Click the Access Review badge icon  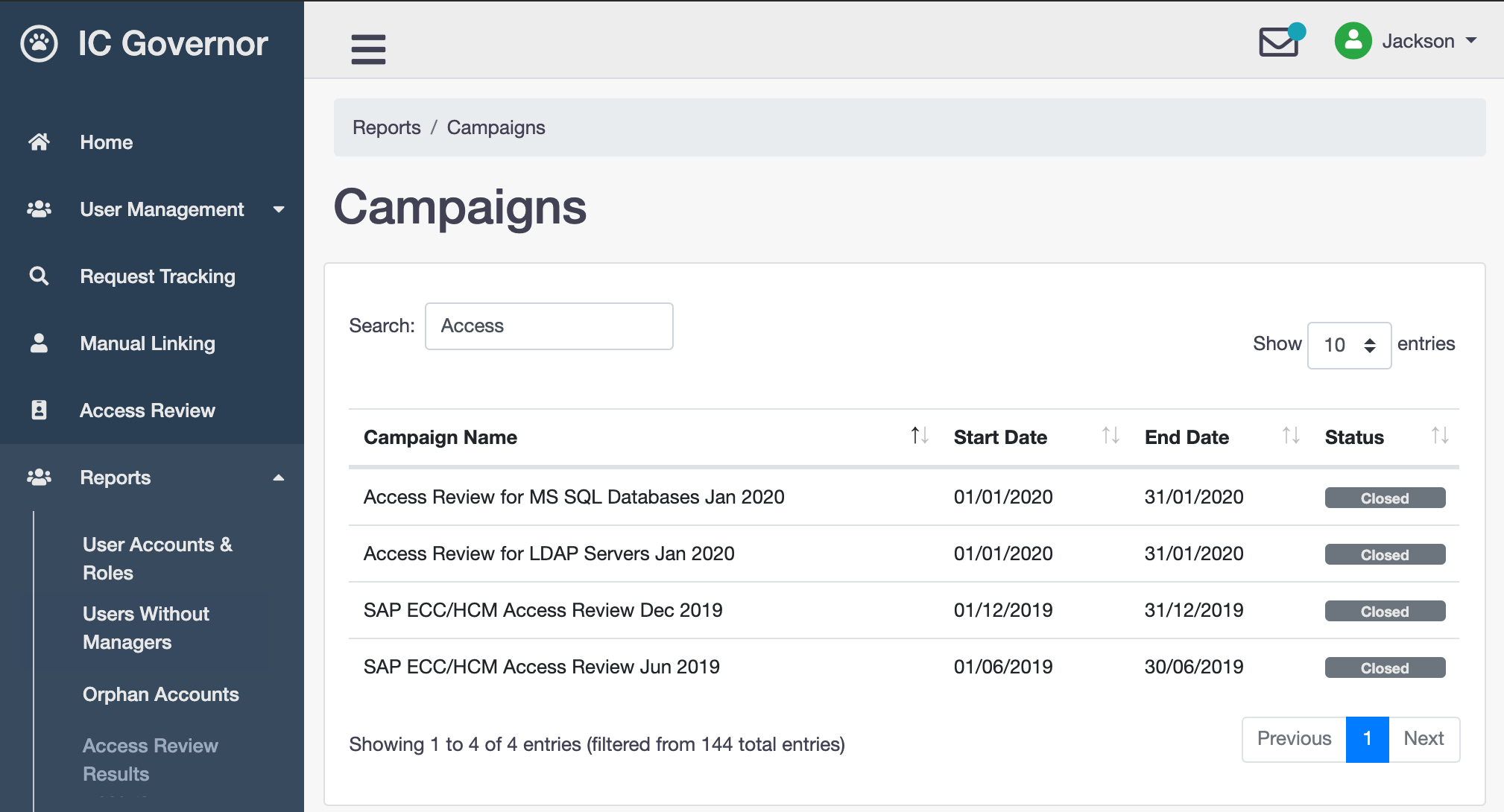pyautogui.click(x=39, y=410)
